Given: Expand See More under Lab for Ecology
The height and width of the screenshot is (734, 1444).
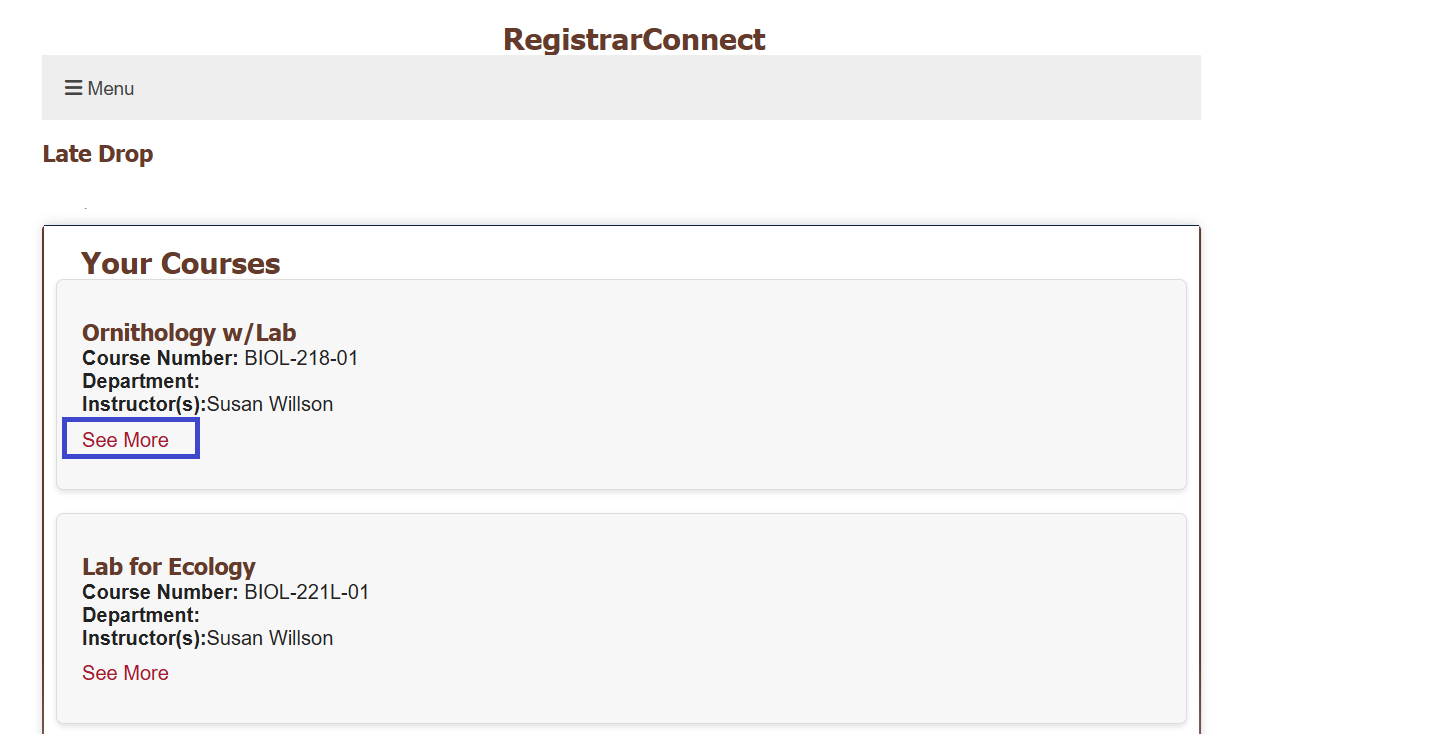Looking at the screenshot, I should pyautogui.click(x=126, y=673).
